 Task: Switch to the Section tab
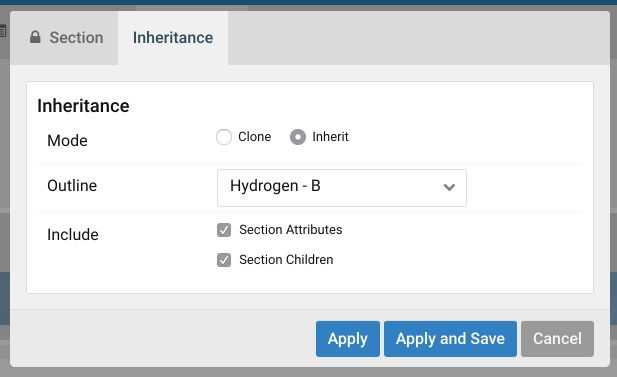tap(64, 38)
